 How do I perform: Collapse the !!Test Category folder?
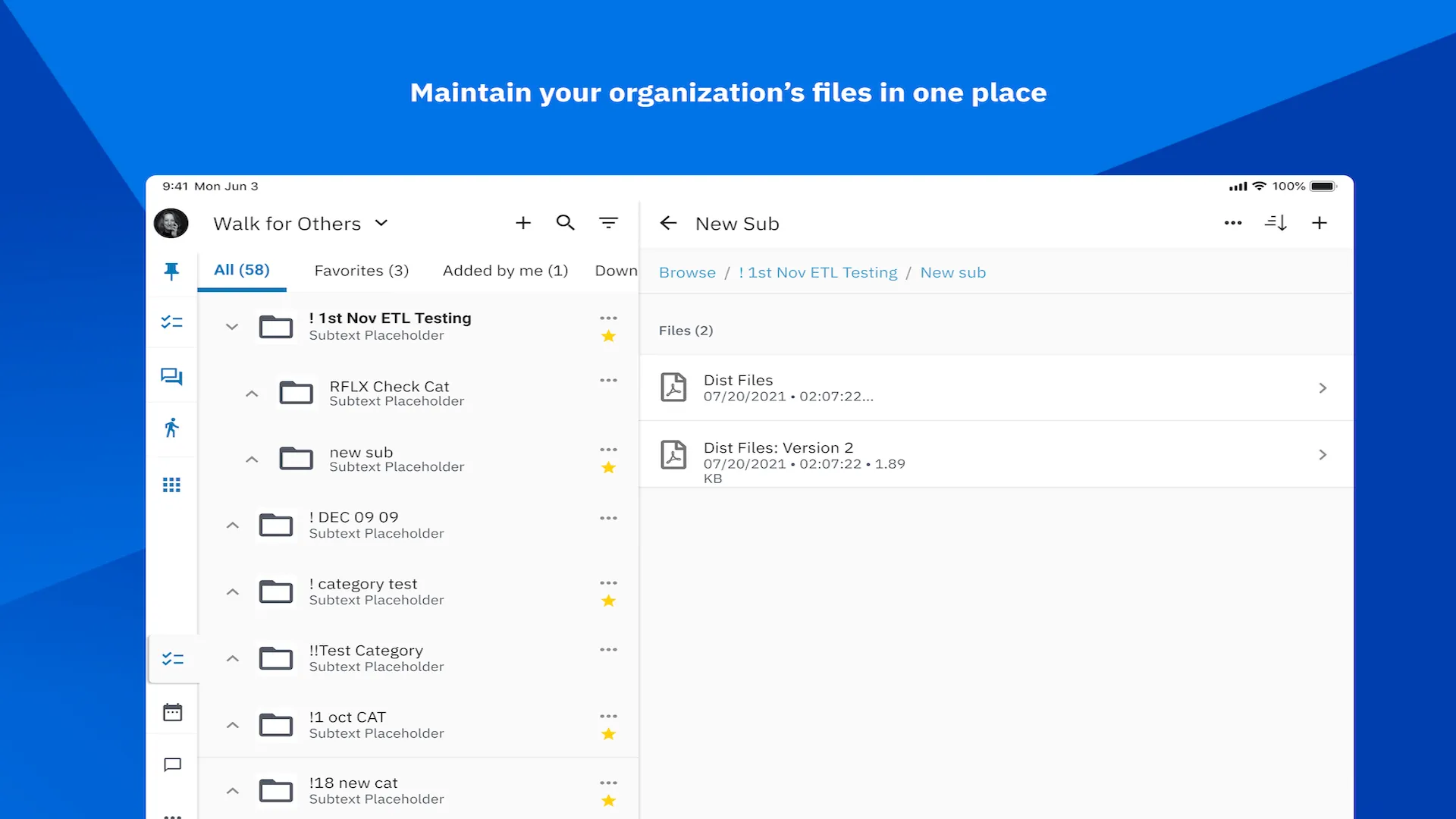(232, 657)
